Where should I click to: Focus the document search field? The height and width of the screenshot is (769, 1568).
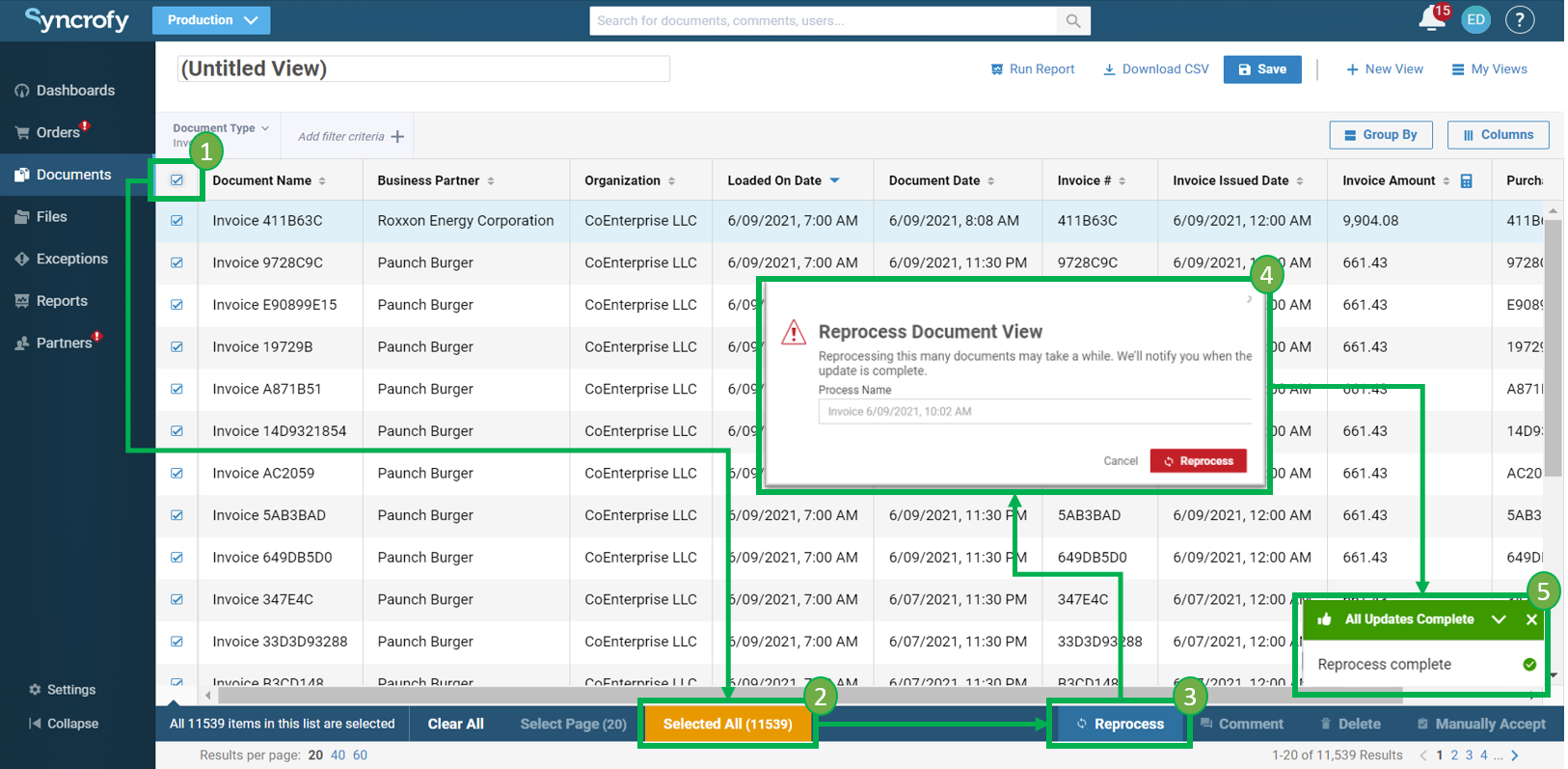click(825, 20)
